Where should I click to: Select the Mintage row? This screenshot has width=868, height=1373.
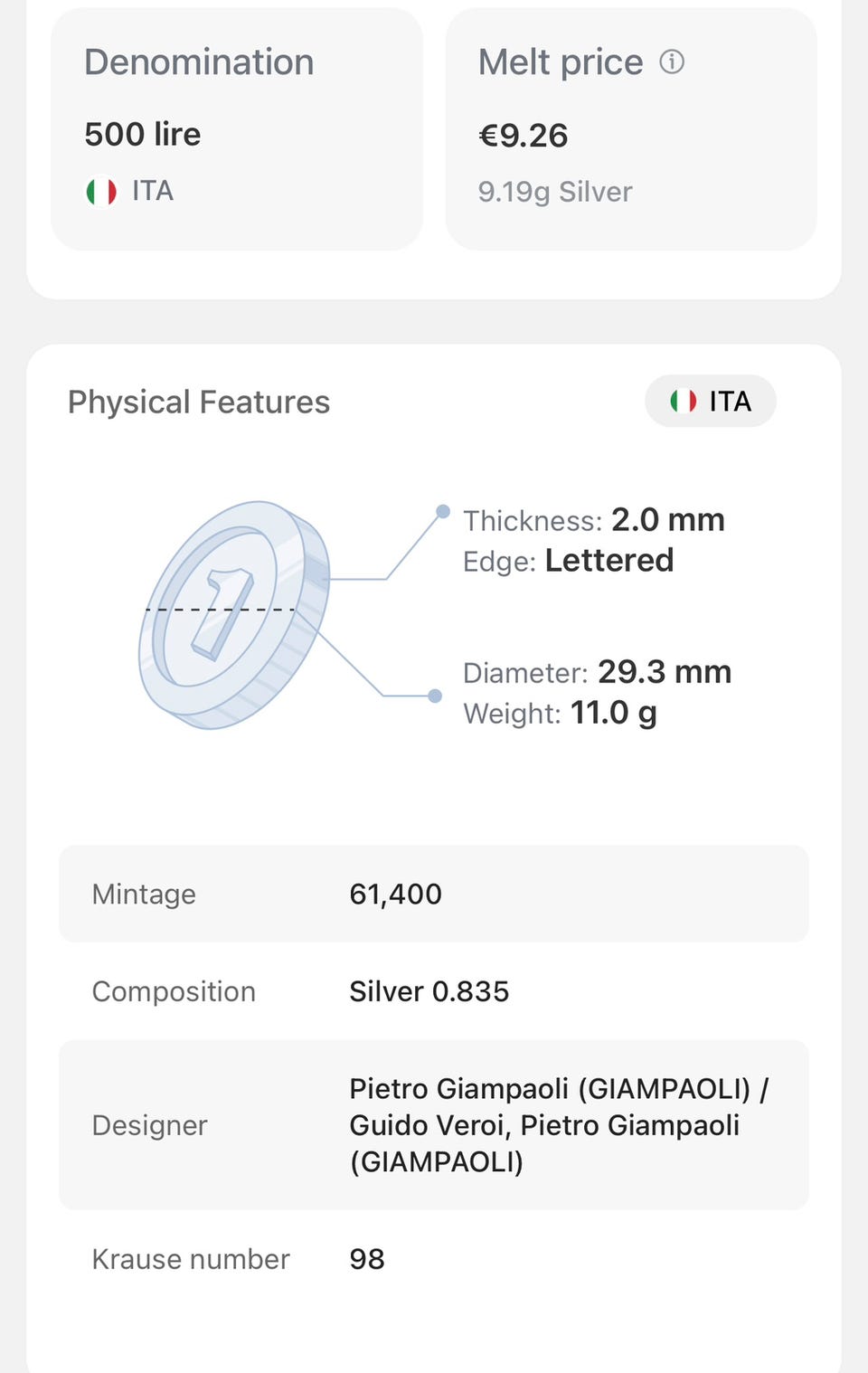[x=434, y=894]
